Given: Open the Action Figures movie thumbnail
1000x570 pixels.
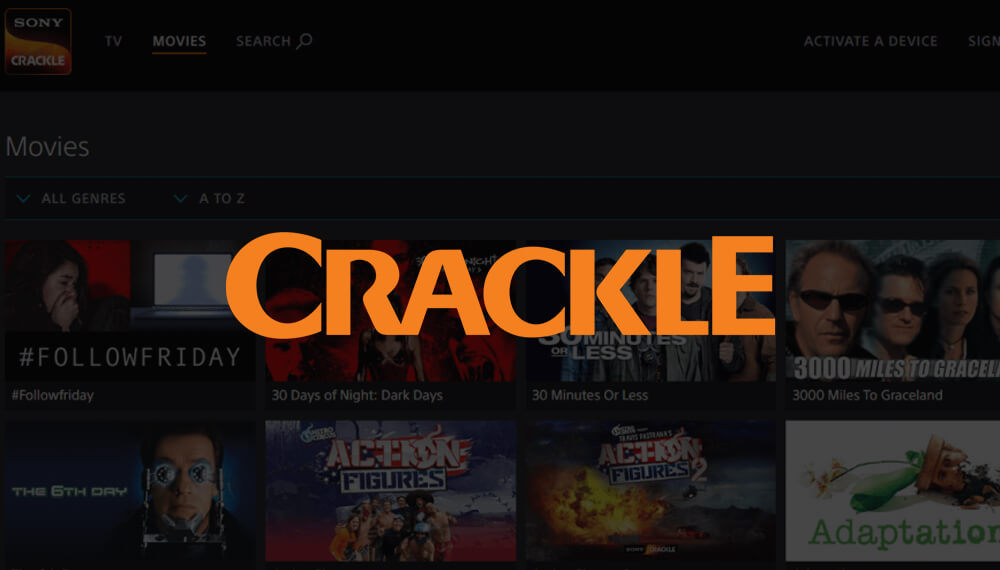Looking at the screenshot, I should pyautogui.click(x=390, y=491).
